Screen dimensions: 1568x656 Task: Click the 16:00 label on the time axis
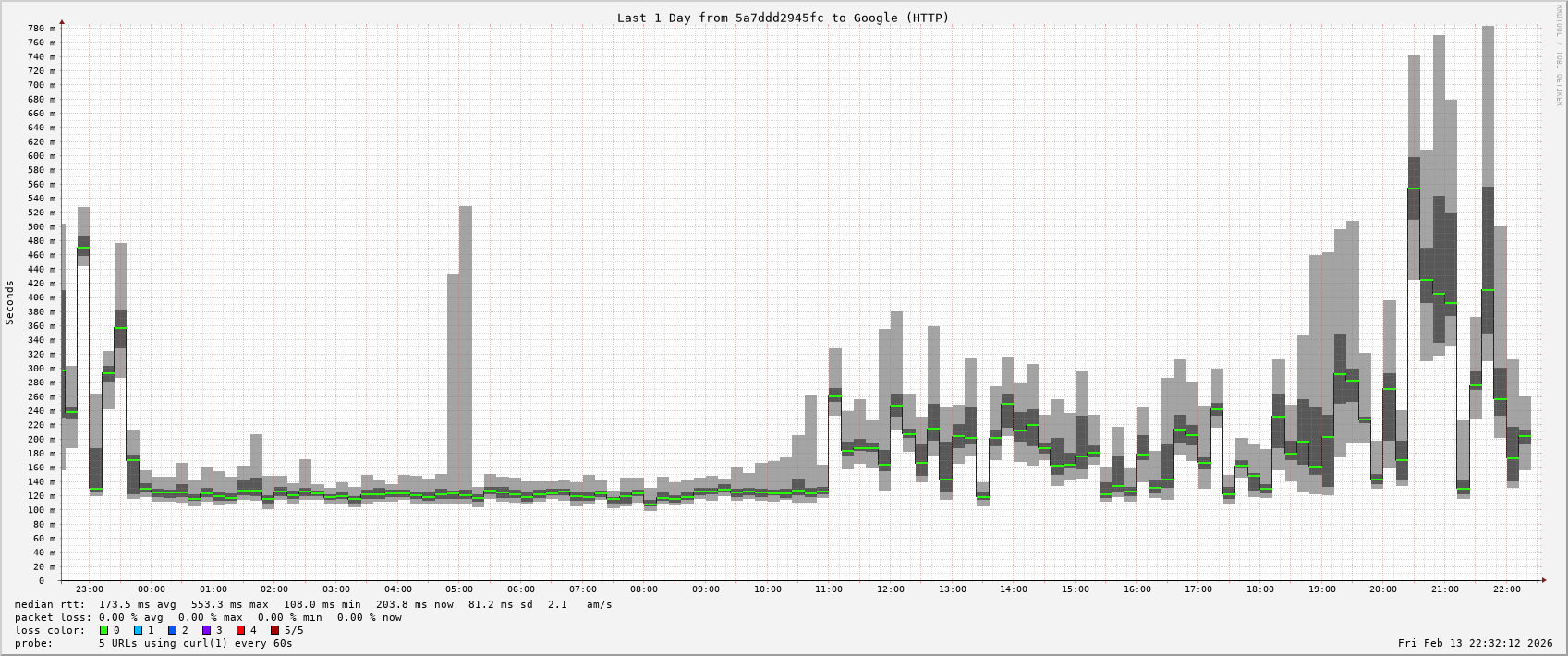click(1136, 589)
